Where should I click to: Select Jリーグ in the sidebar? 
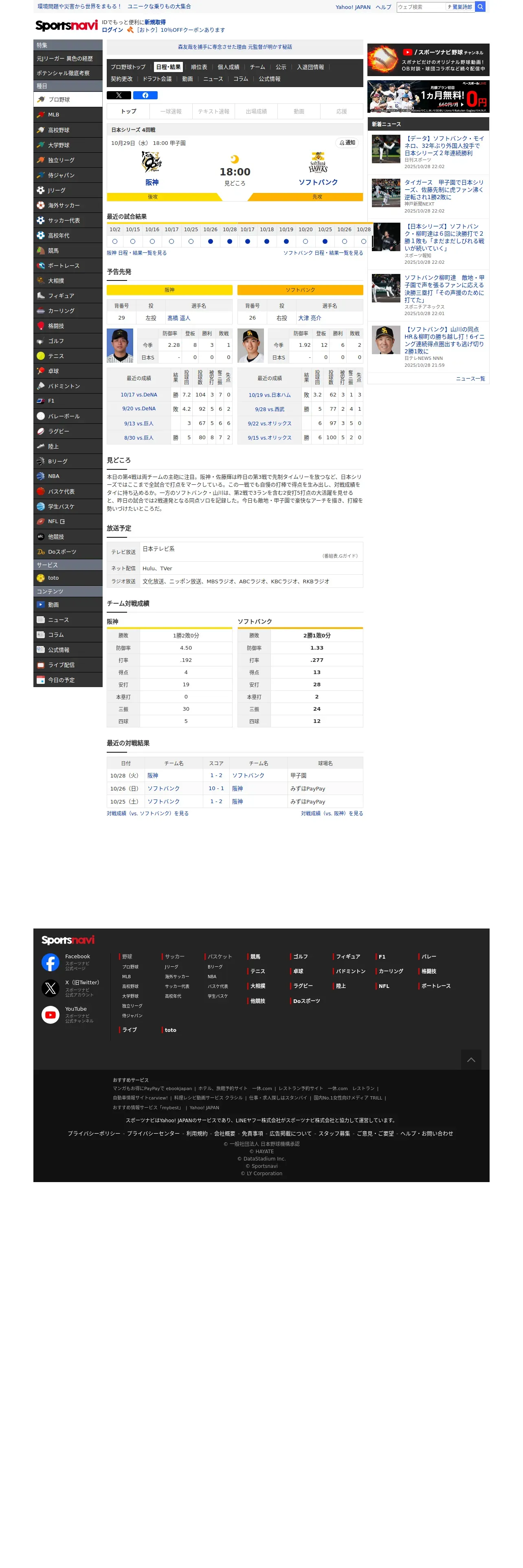click(68, 190)
